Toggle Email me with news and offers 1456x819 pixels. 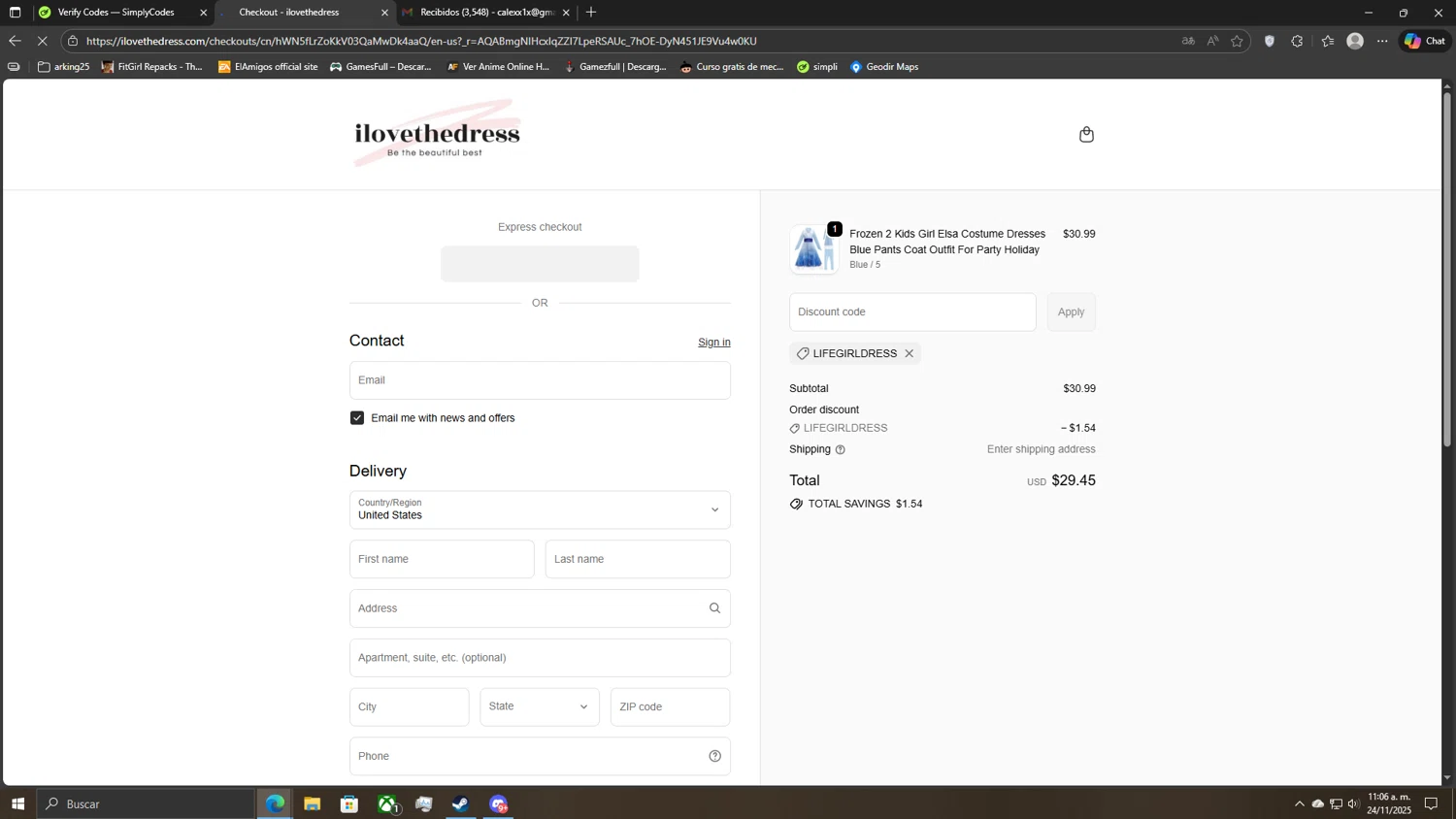click(357, 418)
